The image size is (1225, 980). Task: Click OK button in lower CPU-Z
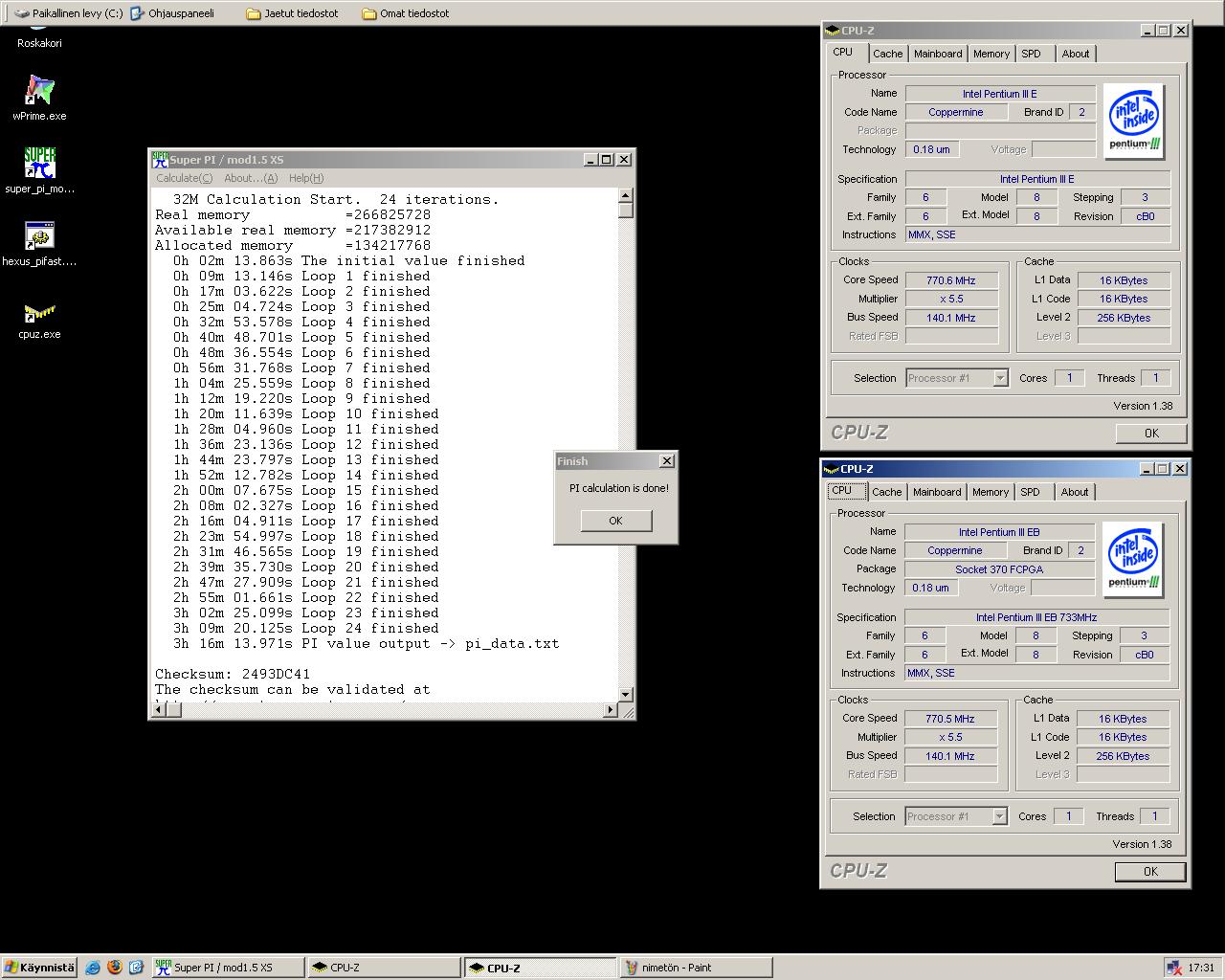point(1150,872)
